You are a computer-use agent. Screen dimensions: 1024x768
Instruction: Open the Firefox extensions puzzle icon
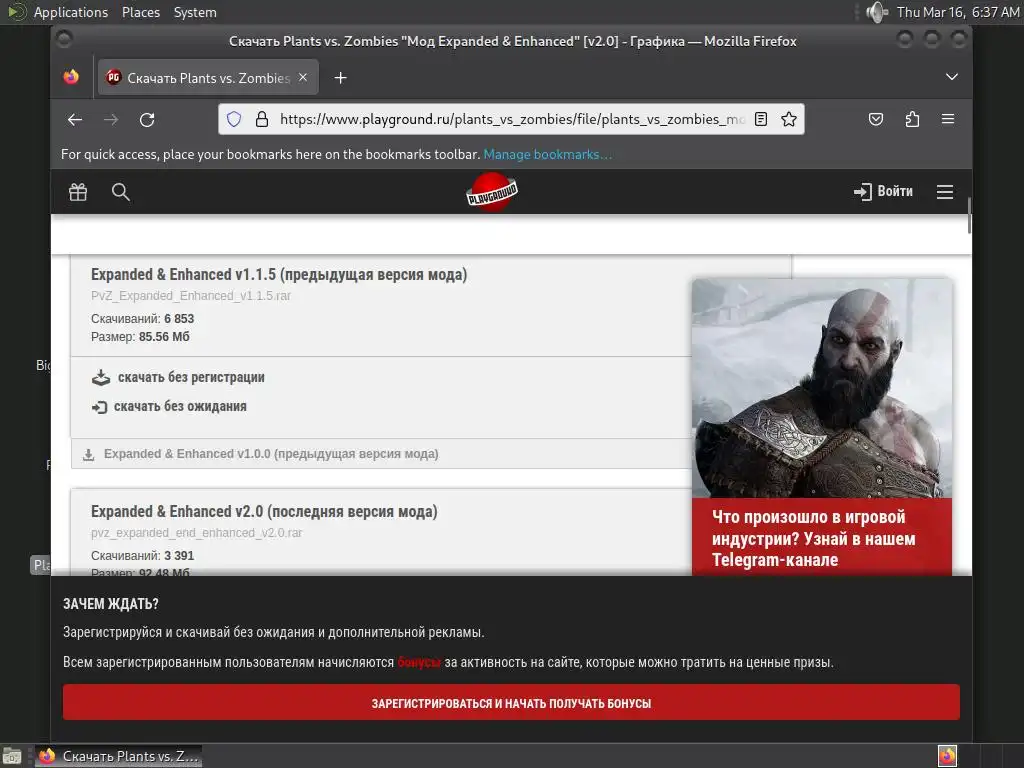912,119
